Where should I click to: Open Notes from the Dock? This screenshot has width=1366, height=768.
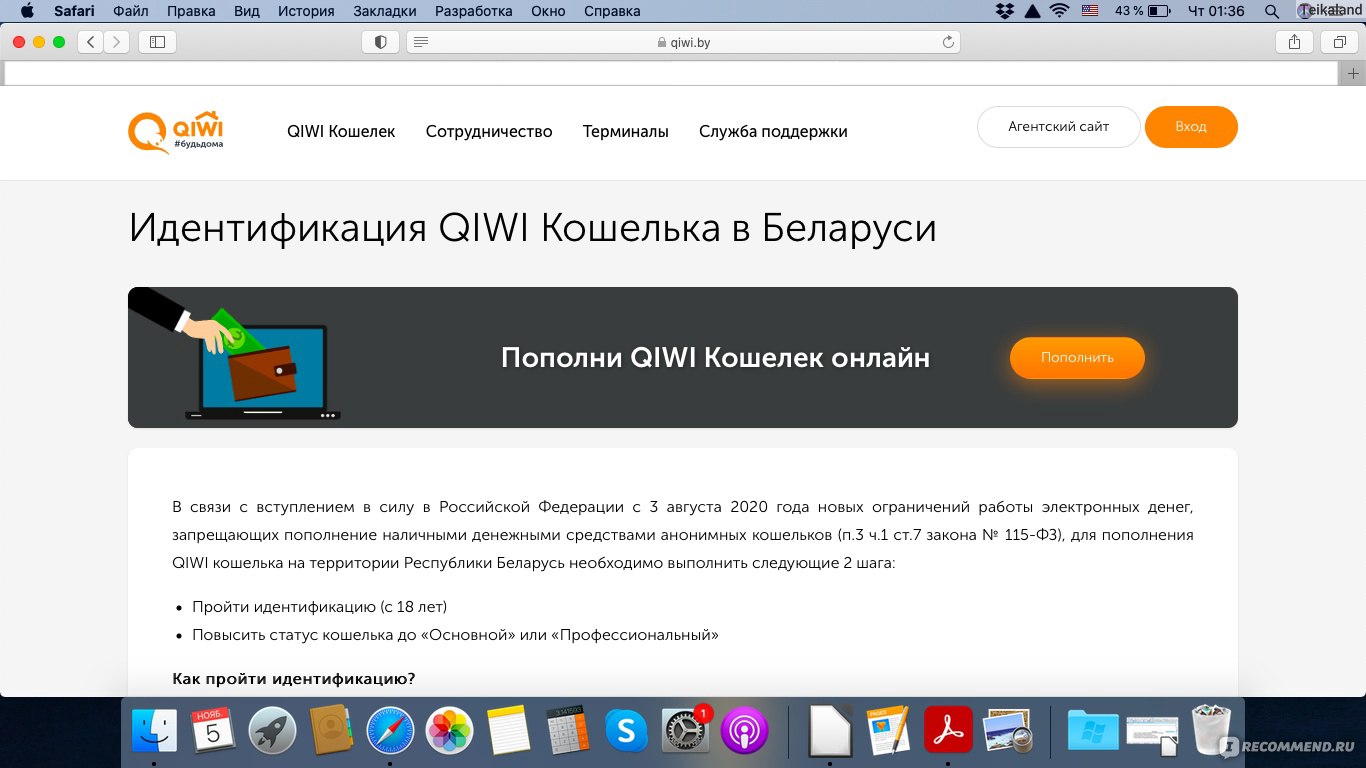point(508,730)
